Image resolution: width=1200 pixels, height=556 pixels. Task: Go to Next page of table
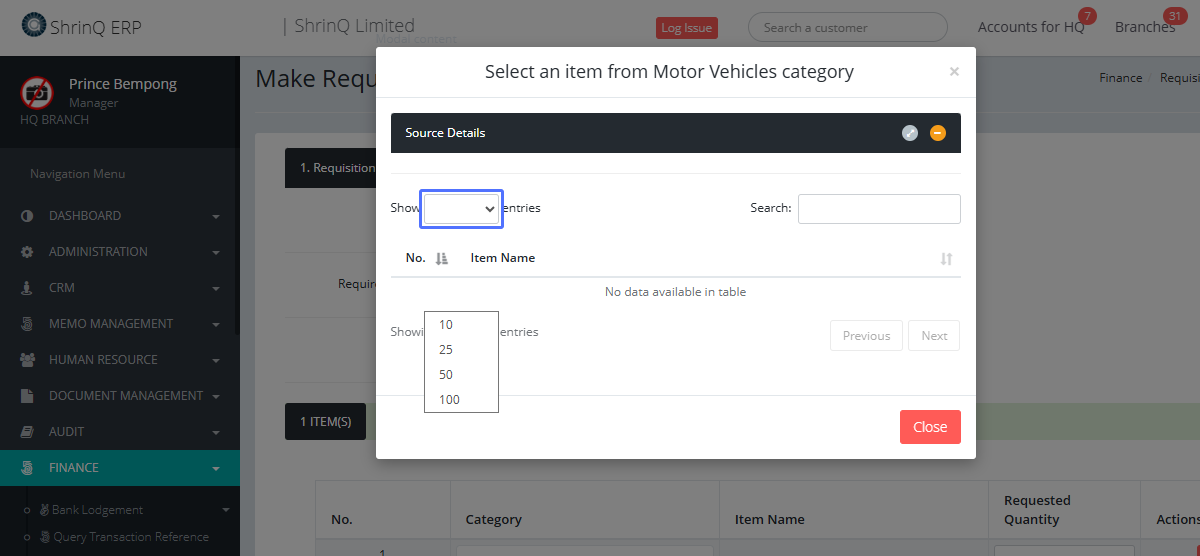933,336
